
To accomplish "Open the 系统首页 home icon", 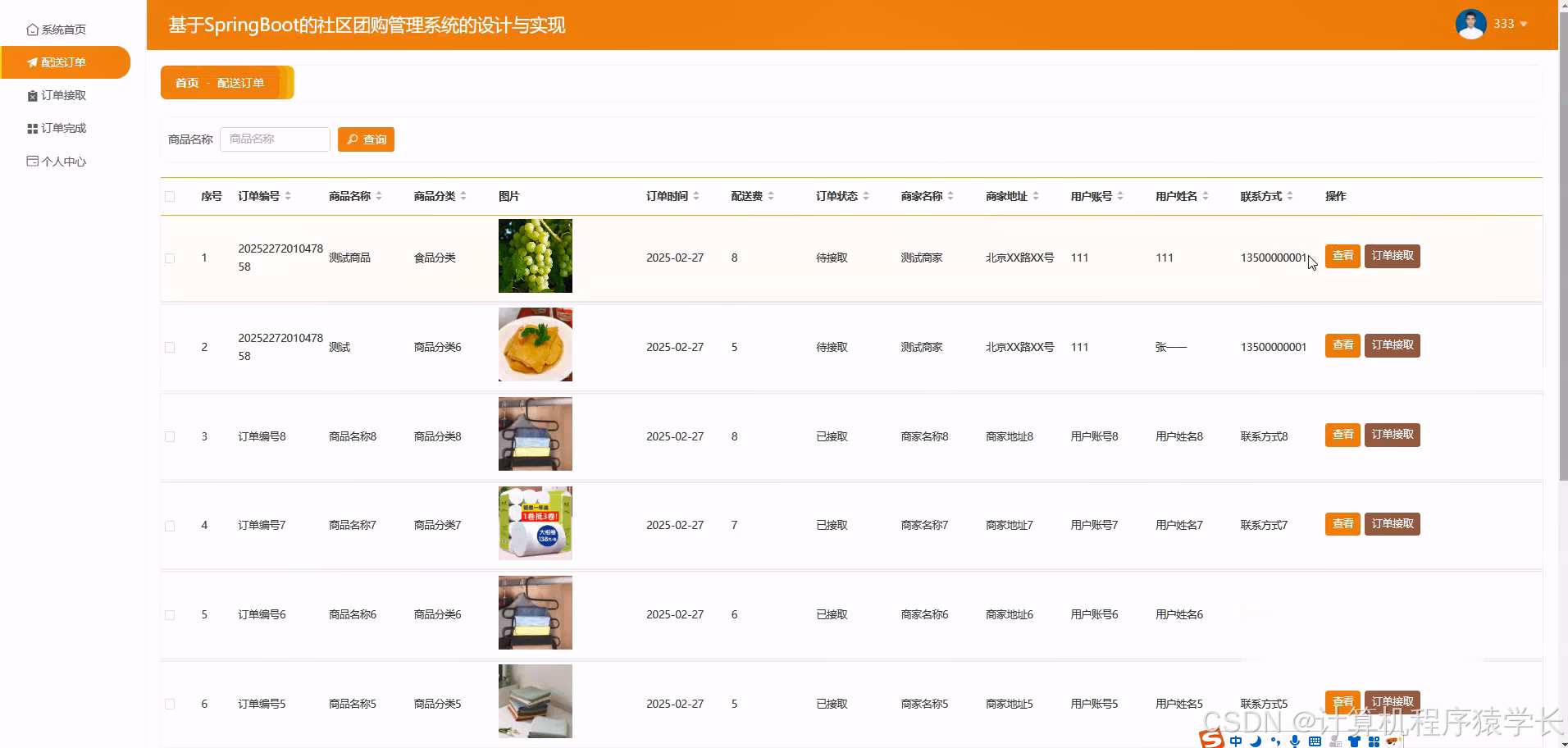I will coord(32,30).
